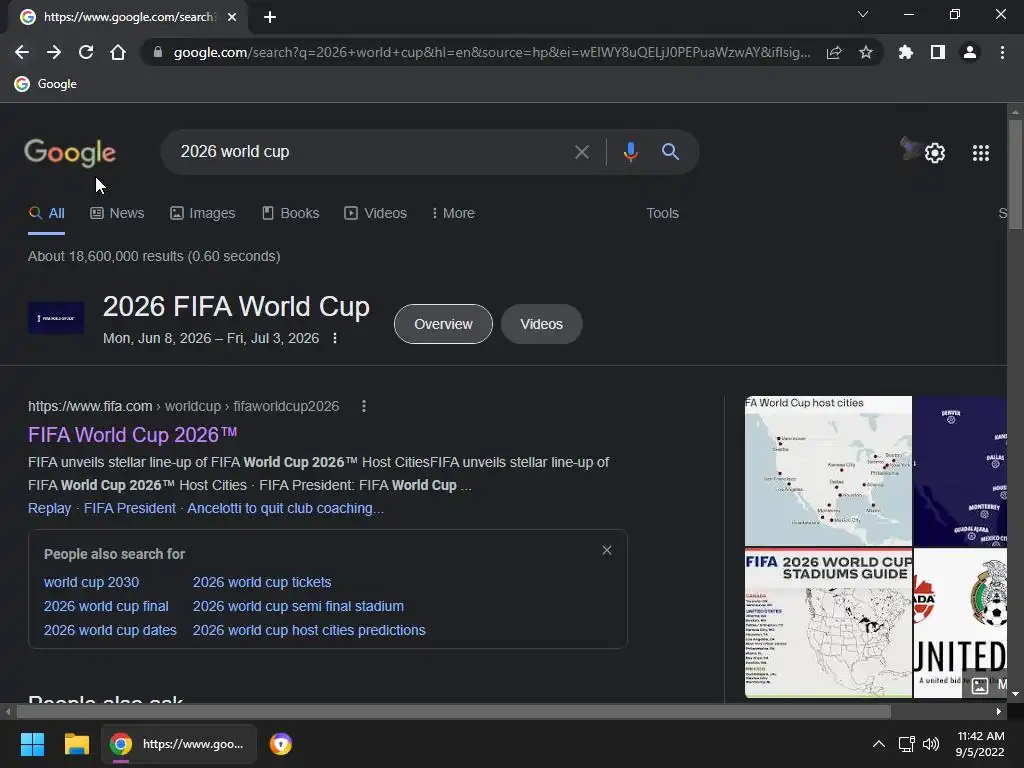Click the 2026 FIFA World Cup logo thumbnail
1024x768 pixels.
click(56, 318)
